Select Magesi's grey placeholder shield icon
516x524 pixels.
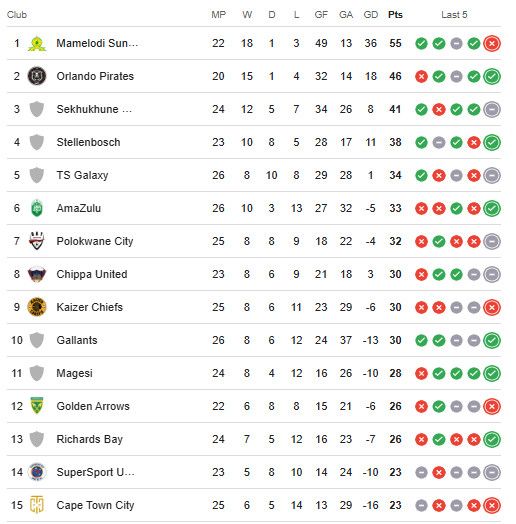coord(37,373)
